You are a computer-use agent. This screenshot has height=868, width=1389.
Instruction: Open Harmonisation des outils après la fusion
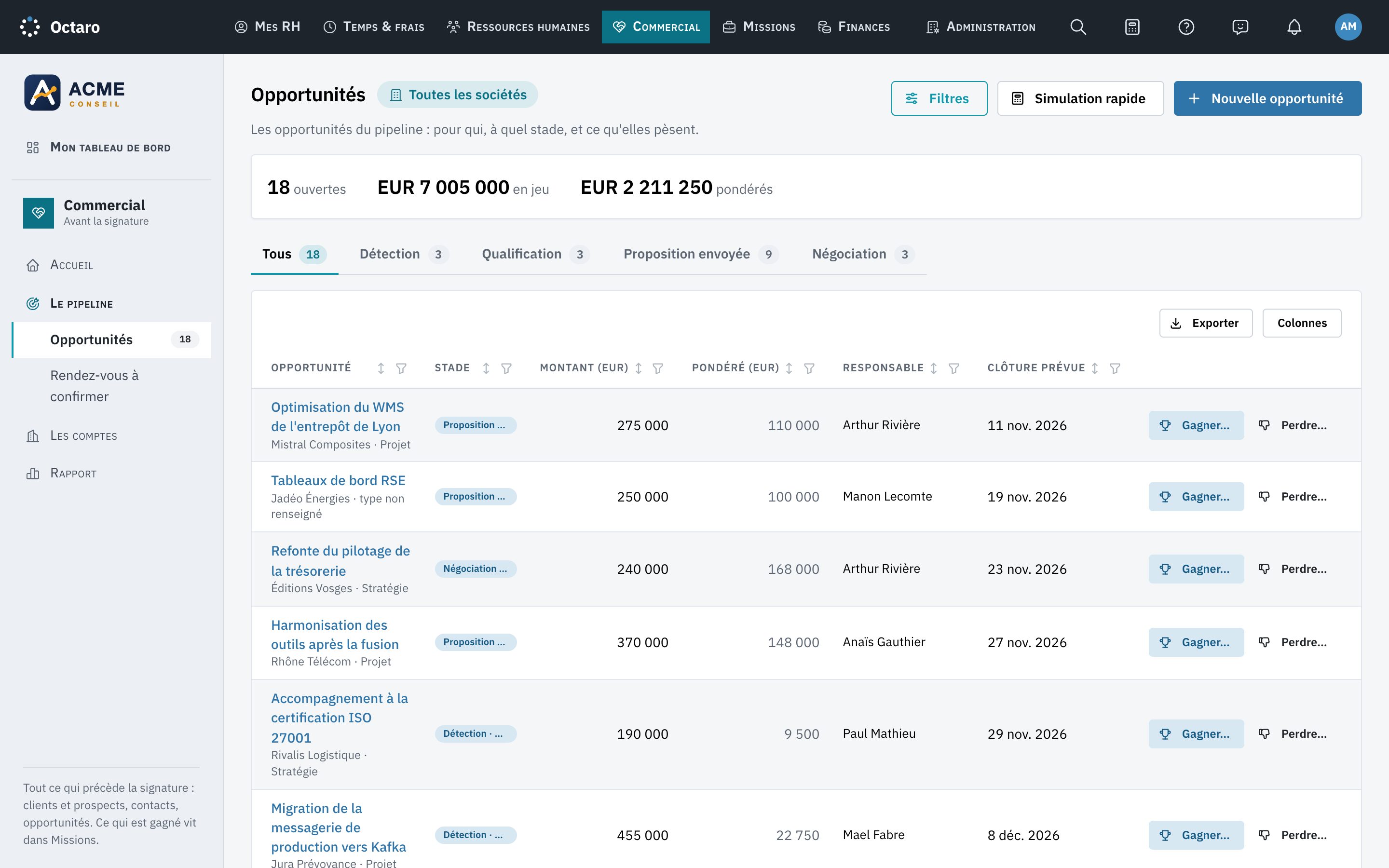click(335, 634)
